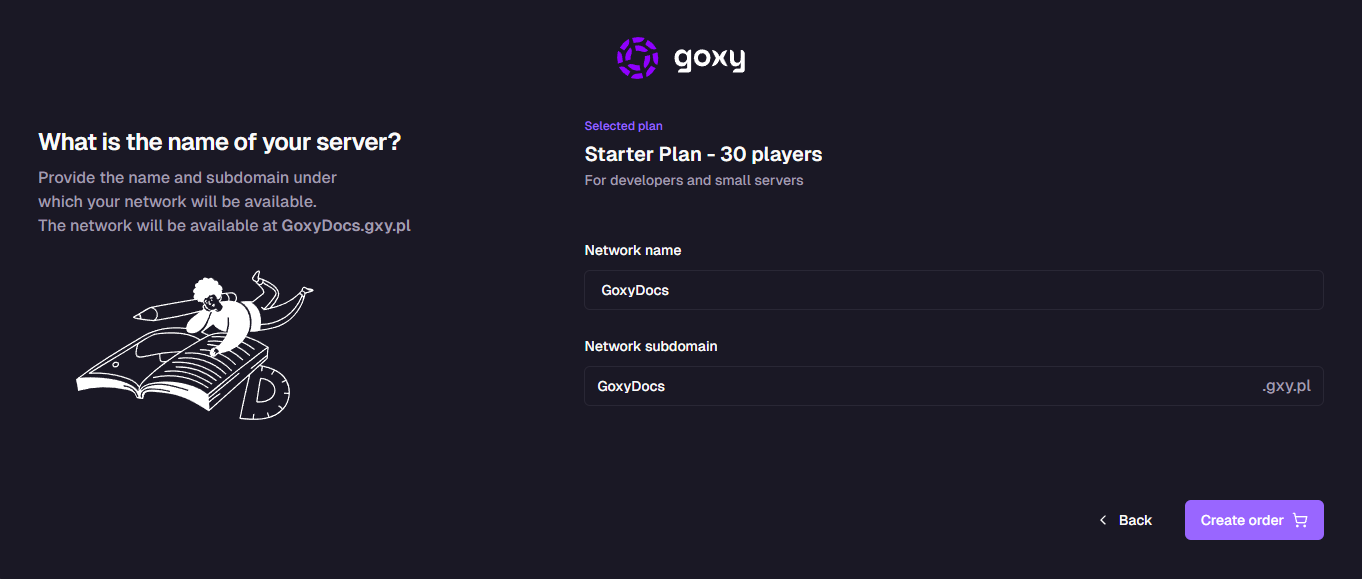Click the Network subdomain field label

tap(650, 346)
